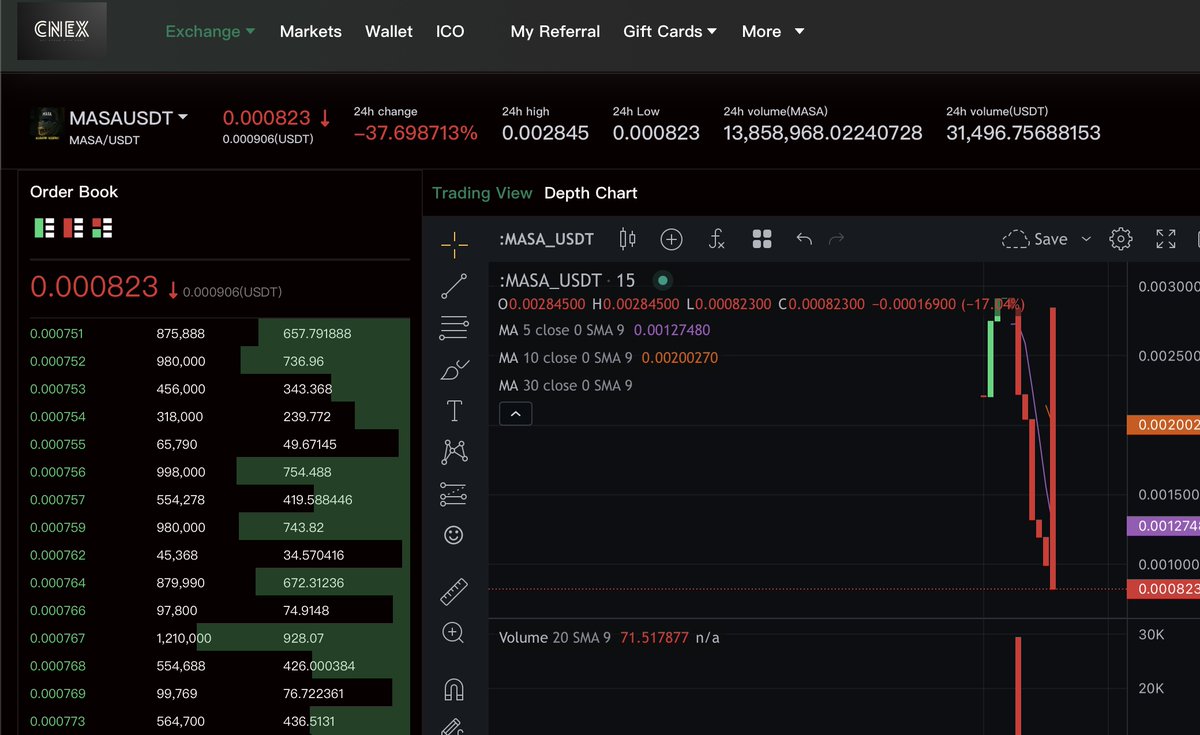Click the Volume 20 indicator legend
The height and width of the screenshot is (735, 1200).
point(609,637)
